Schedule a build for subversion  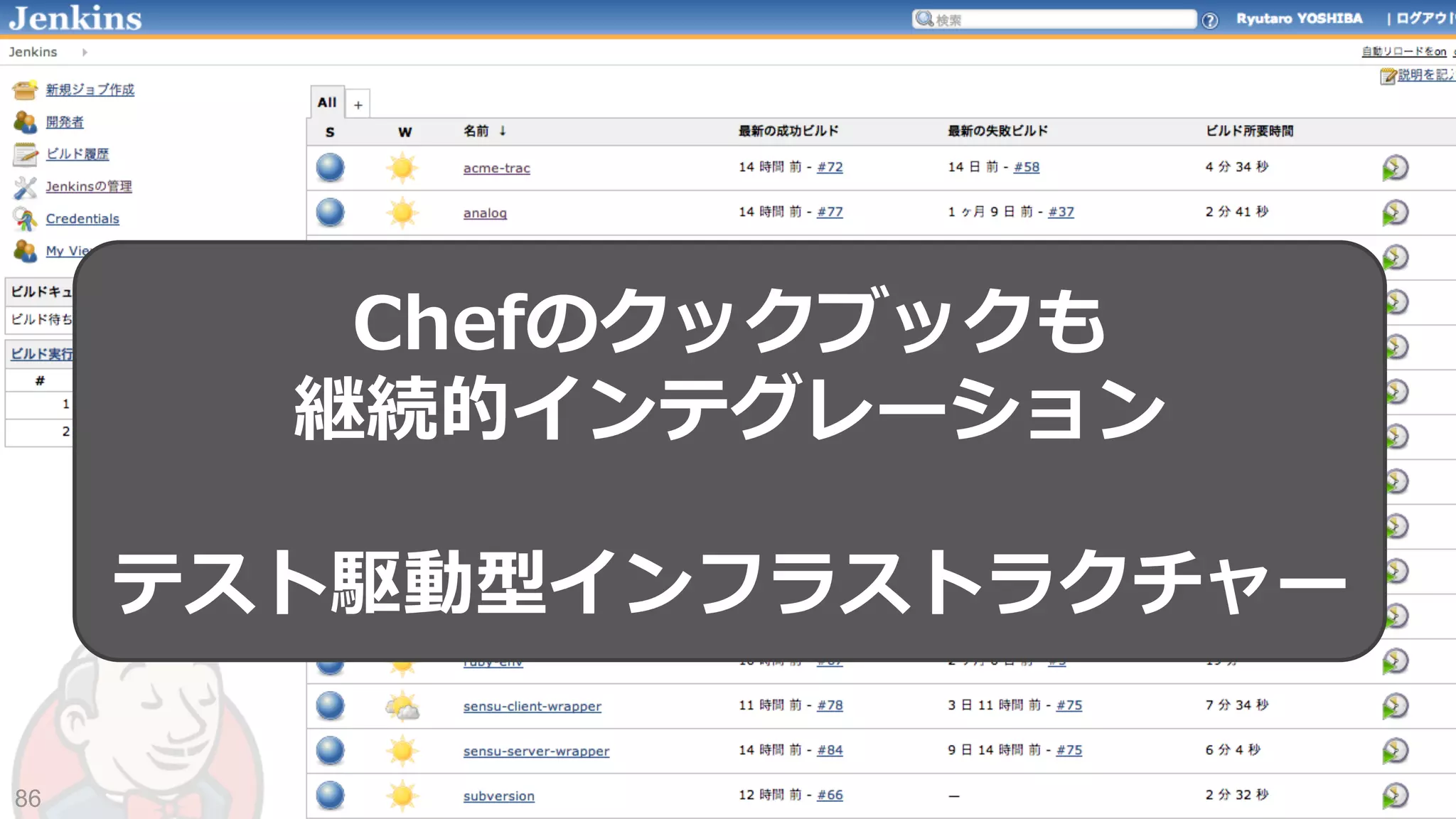(1395, 796)
